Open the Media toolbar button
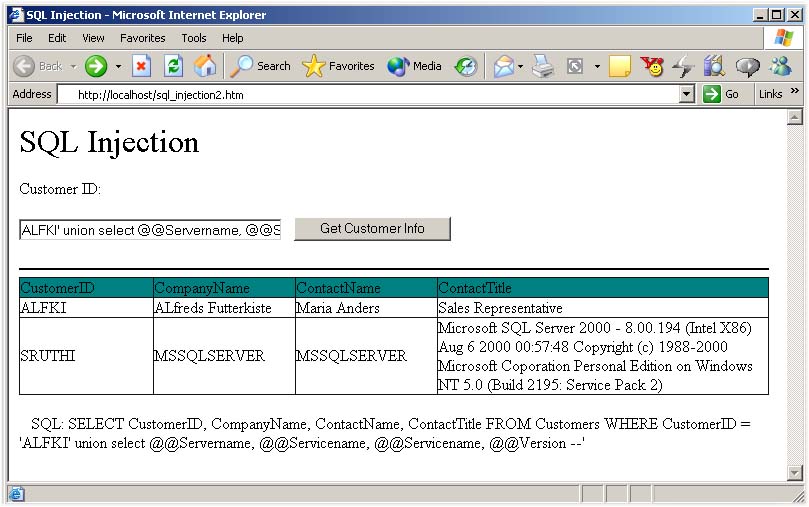 click(415, 66)
